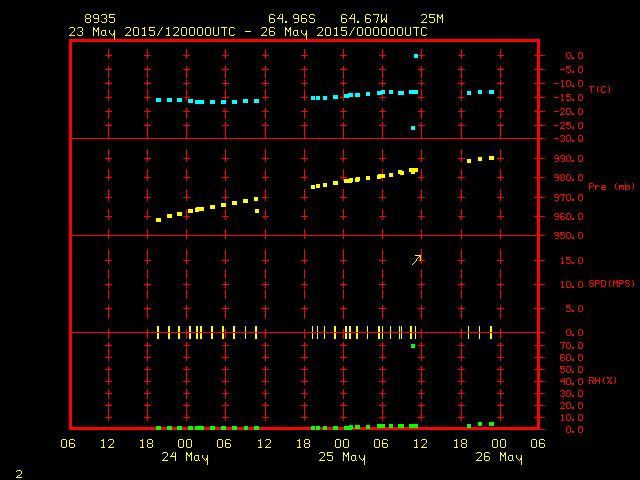This screenshot has width=640, height=480.
Task: Click the station ID 8935 text
Action: (100, 19)
